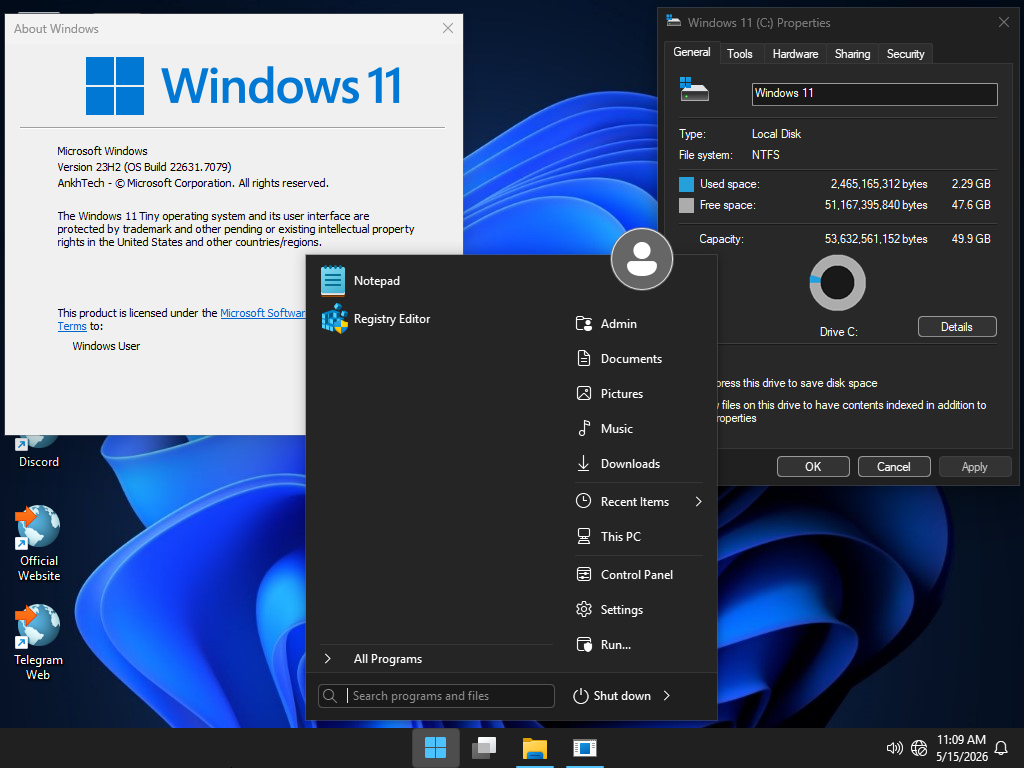The image size is (1024, 768).
Task: Open Task View on the taskbar
Action: point(485,748)
